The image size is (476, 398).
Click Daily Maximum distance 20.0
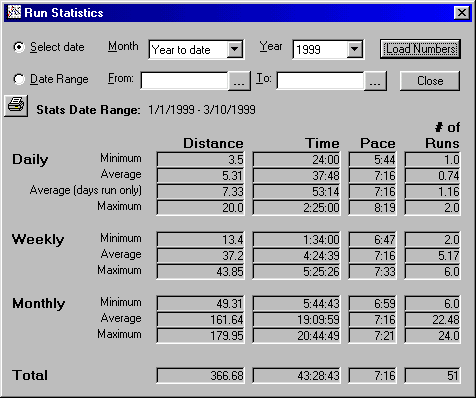click(200, 207)
